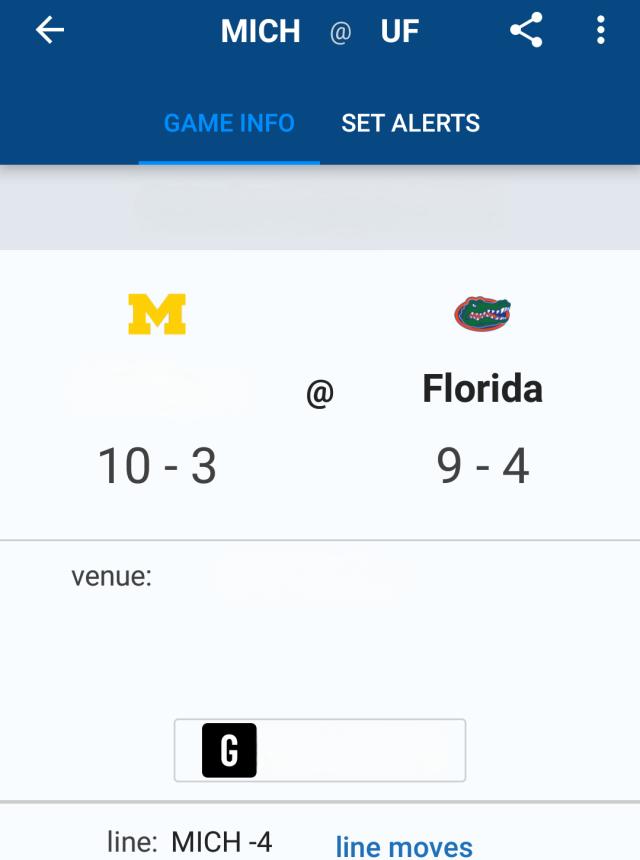Viewport: 640px width, 860px height.
Task: Tap the Michigan M logo
Action: point(157,314)
